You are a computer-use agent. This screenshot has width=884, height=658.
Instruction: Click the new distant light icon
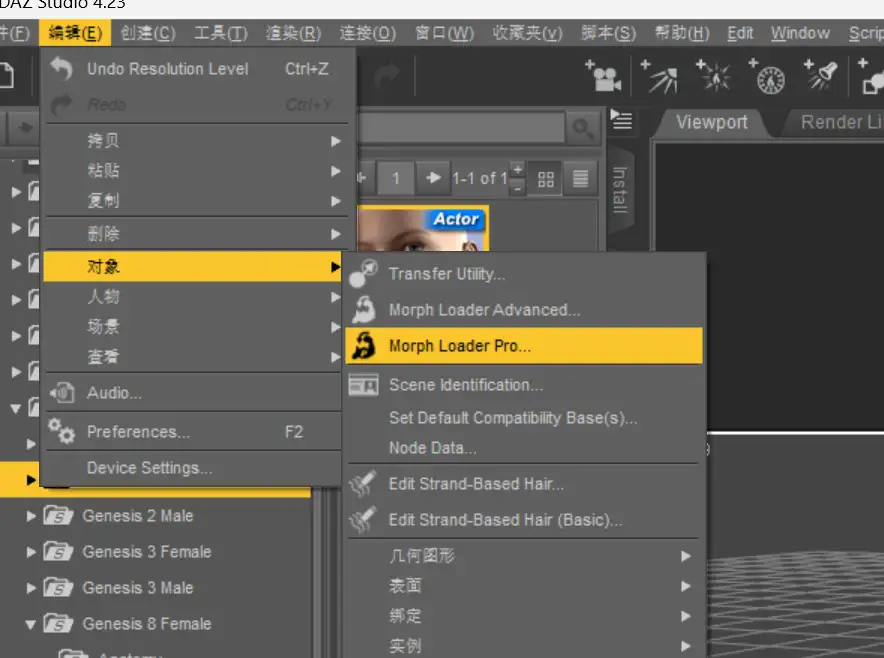click(660, 76)
